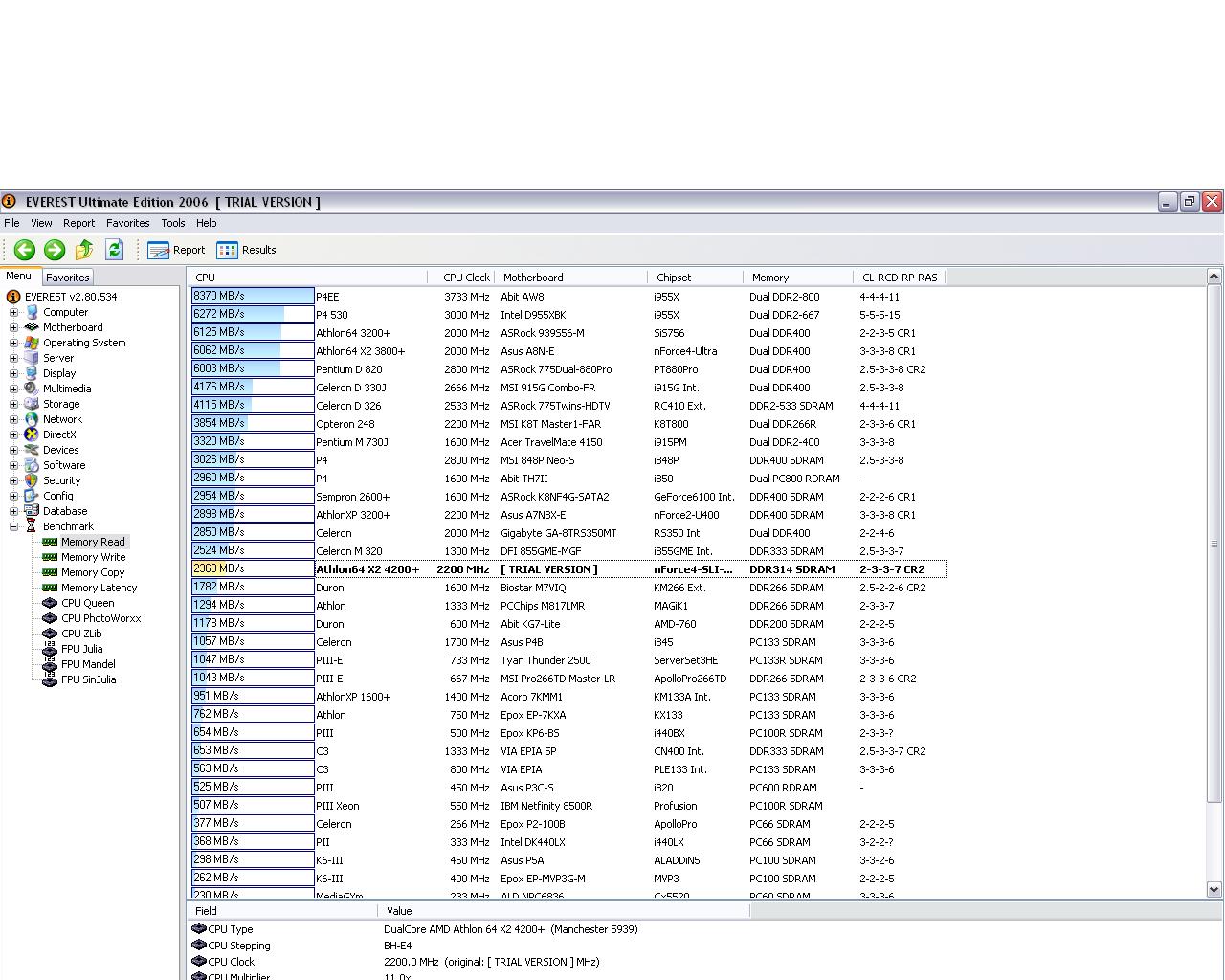Expand the Storage tree node
This screenshot has height=980, width=1225.
pyautogui.click(x=13, y=404)
